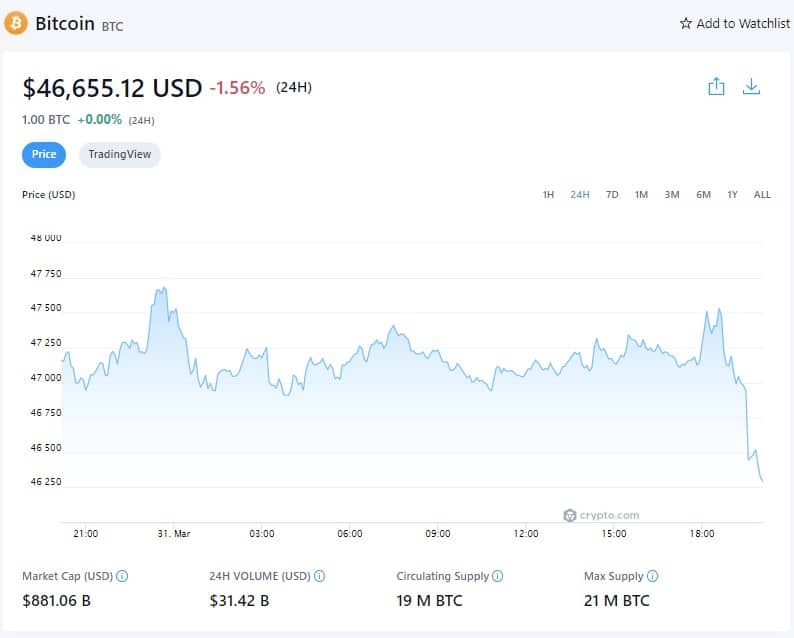Click the 47 500 price axis label
This screenshot has height=638, width=794.
(x=46, y=308)
